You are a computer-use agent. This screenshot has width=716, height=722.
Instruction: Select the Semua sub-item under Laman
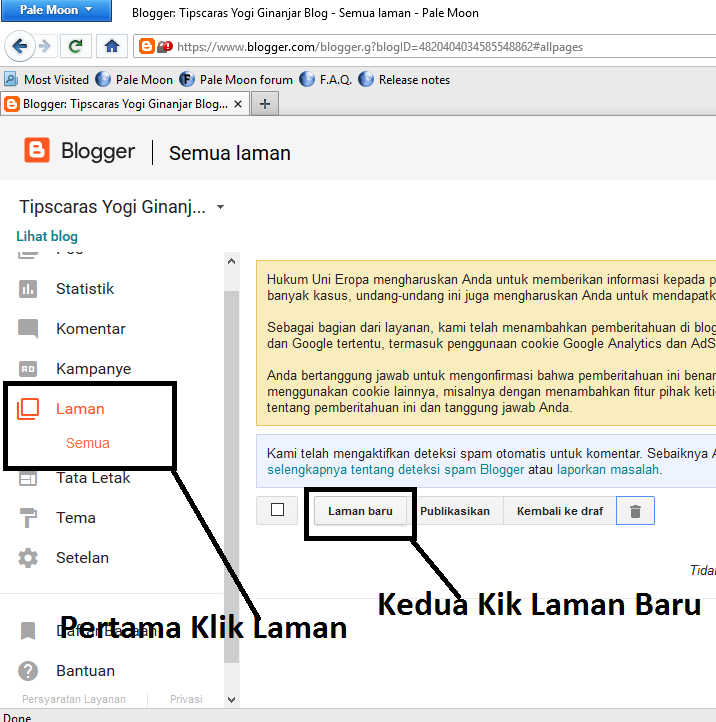pos(88,443)
